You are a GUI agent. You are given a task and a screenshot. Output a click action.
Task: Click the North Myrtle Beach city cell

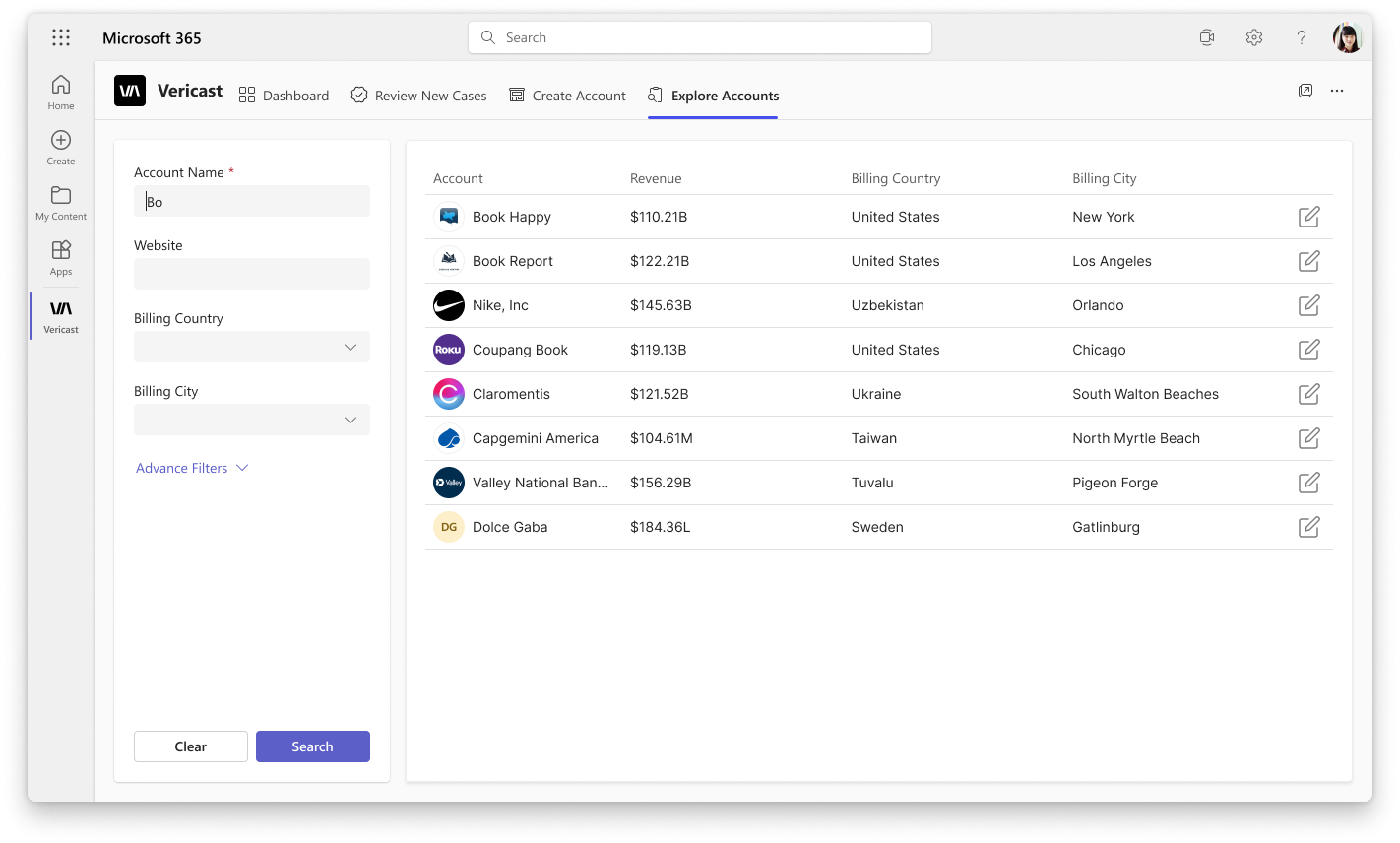click(1136, 438)
